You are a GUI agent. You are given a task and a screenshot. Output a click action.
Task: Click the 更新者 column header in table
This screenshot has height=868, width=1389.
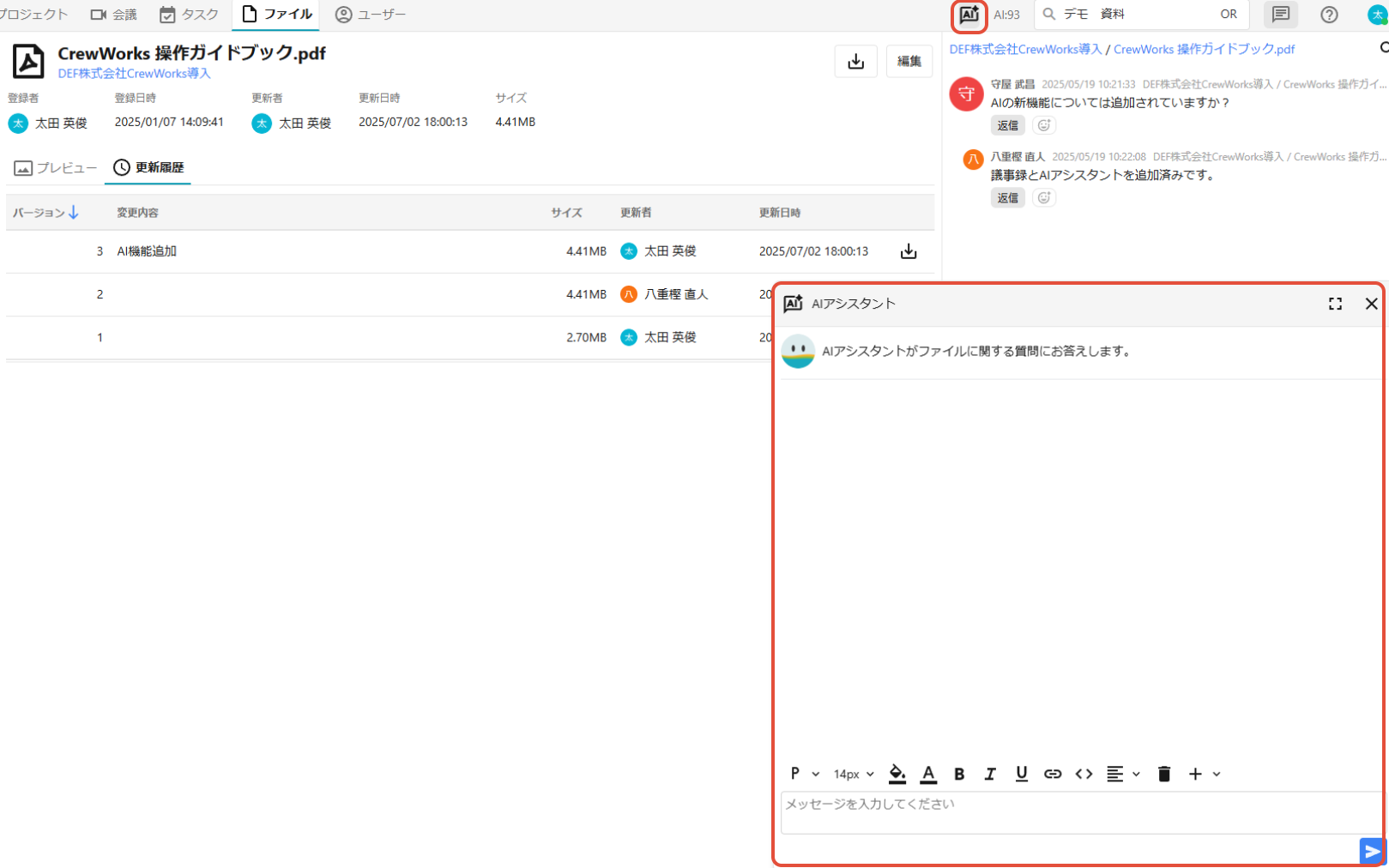point(636,213)
